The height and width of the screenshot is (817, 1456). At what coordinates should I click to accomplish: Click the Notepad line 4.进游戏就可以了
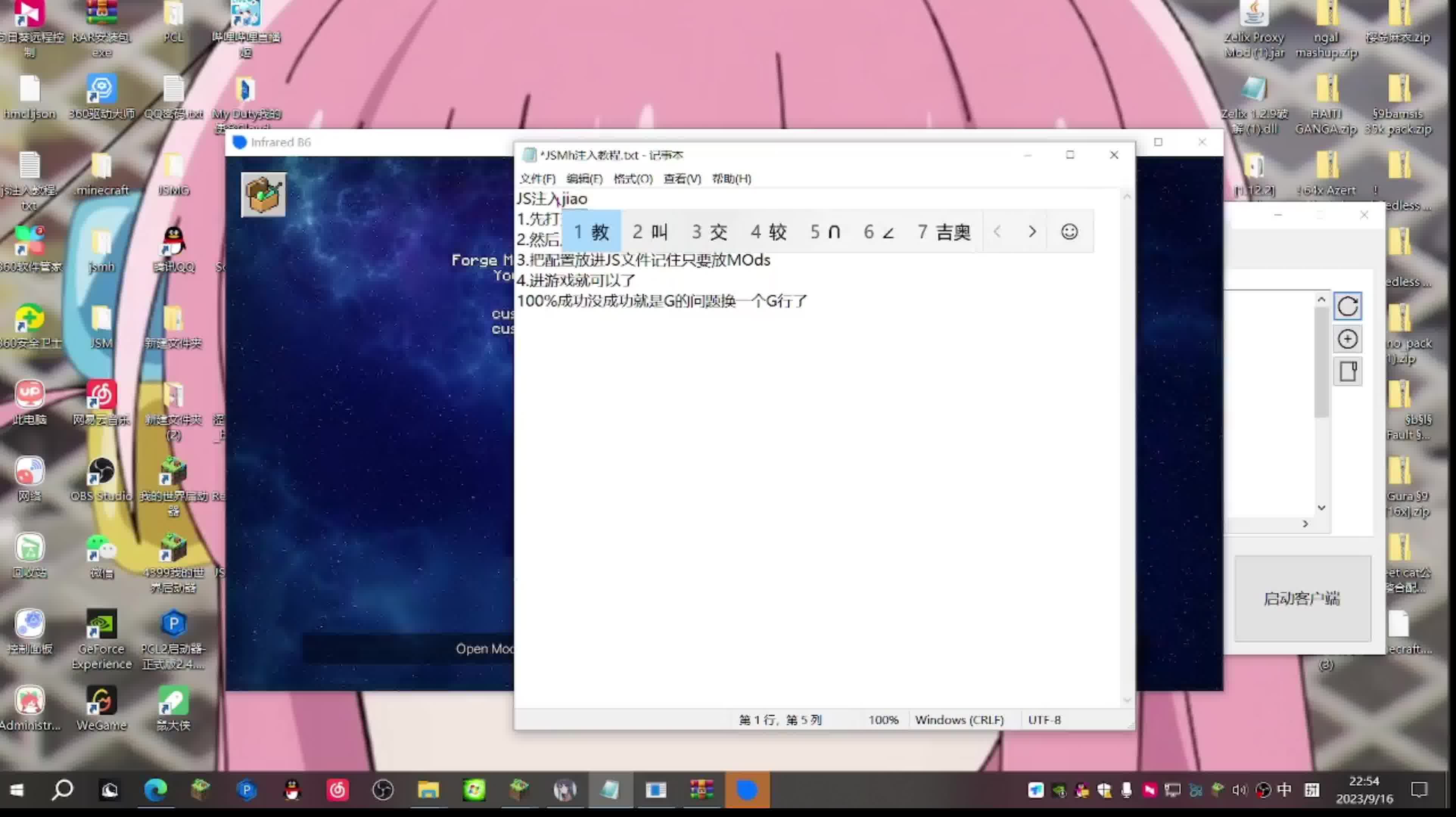pyautogui.click(x=576, y=280)
